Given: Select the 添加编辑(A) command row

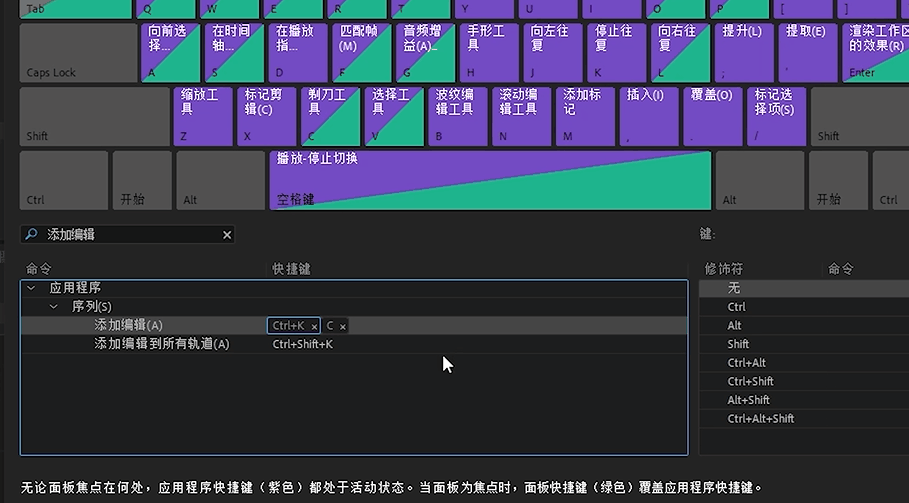Looking at the screenshot, I should point(354,326).
